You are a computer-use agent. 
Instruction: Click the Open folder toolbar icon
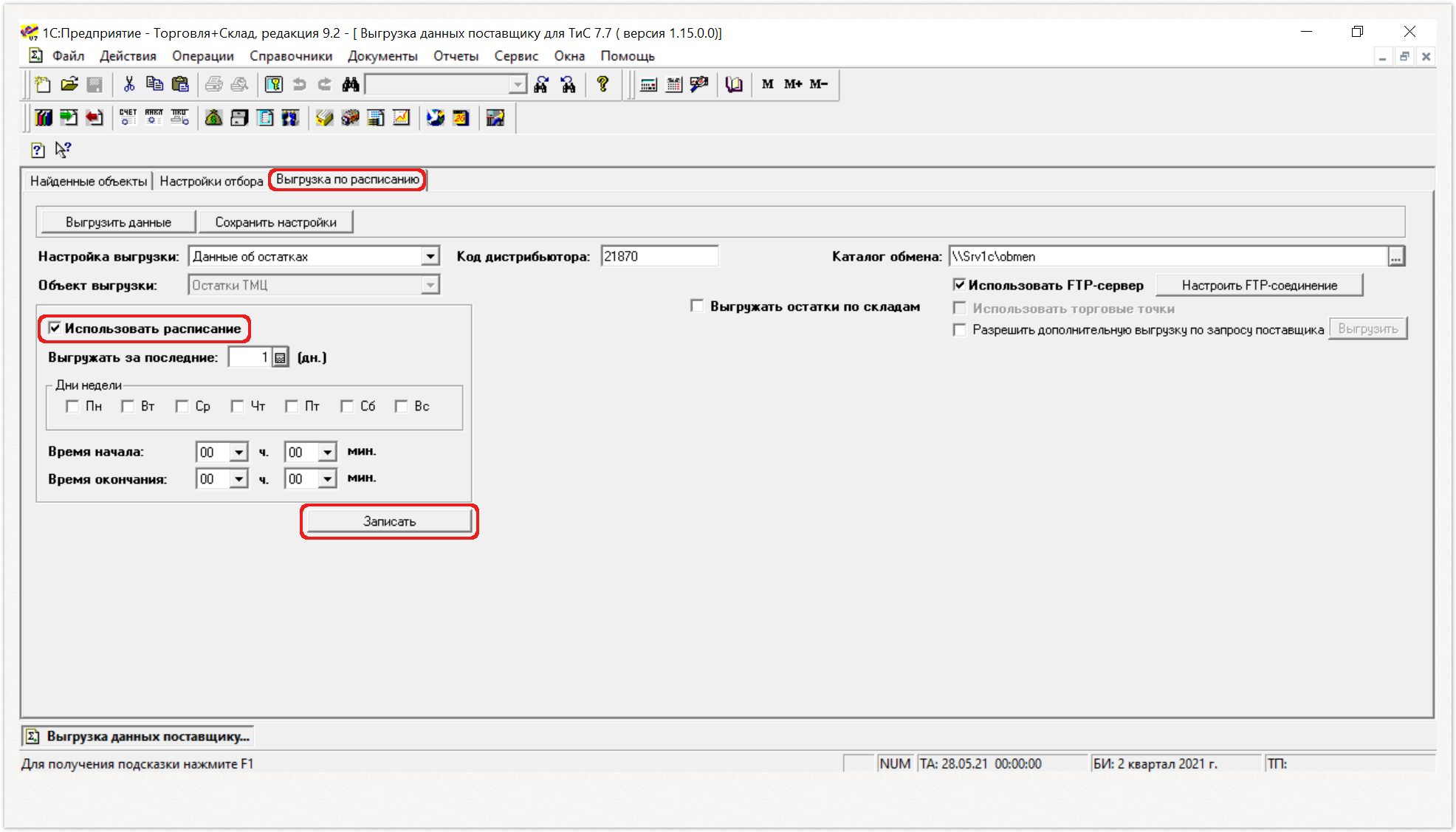click(69, 84)
